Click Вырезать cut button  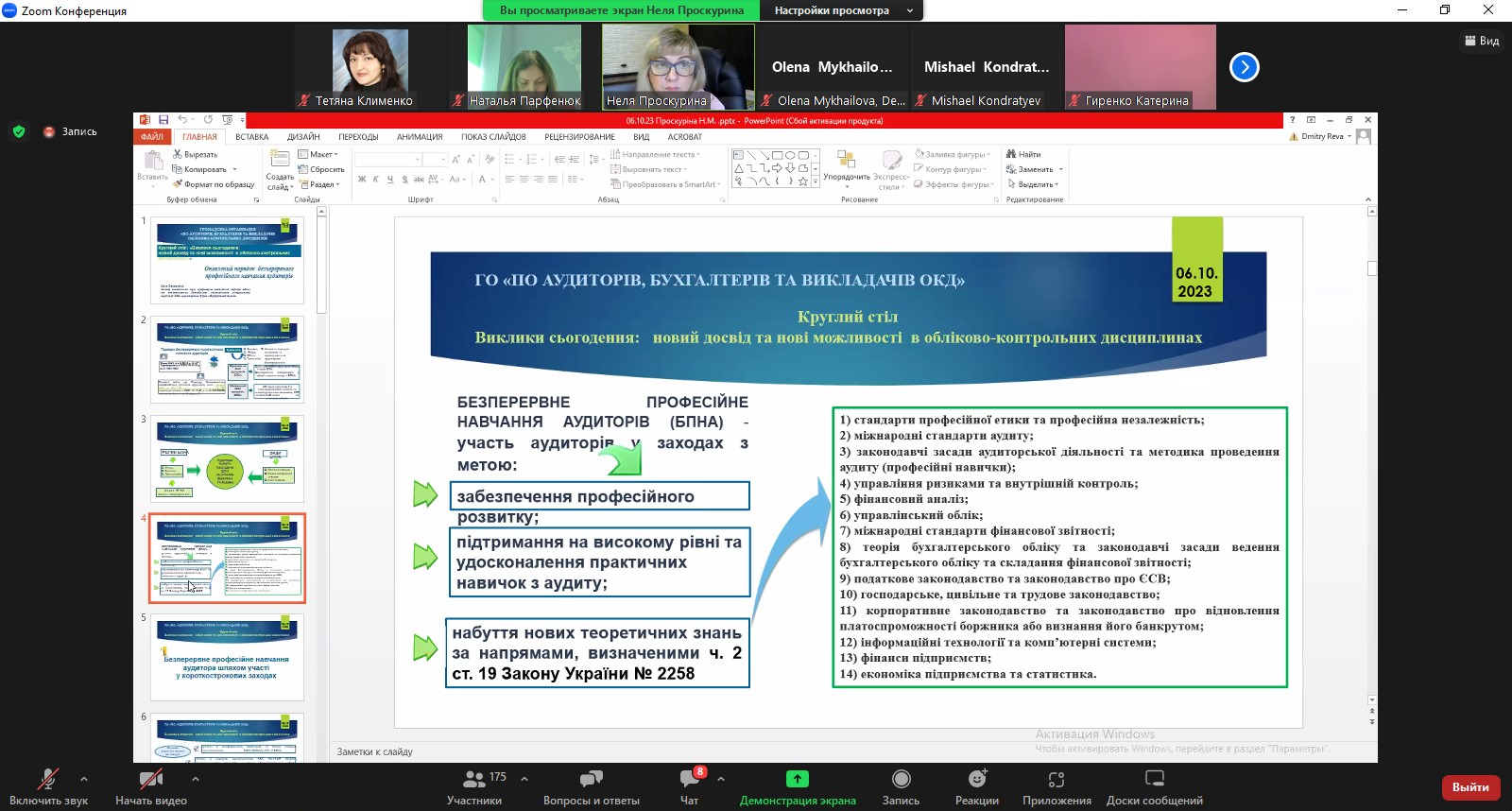195,154
